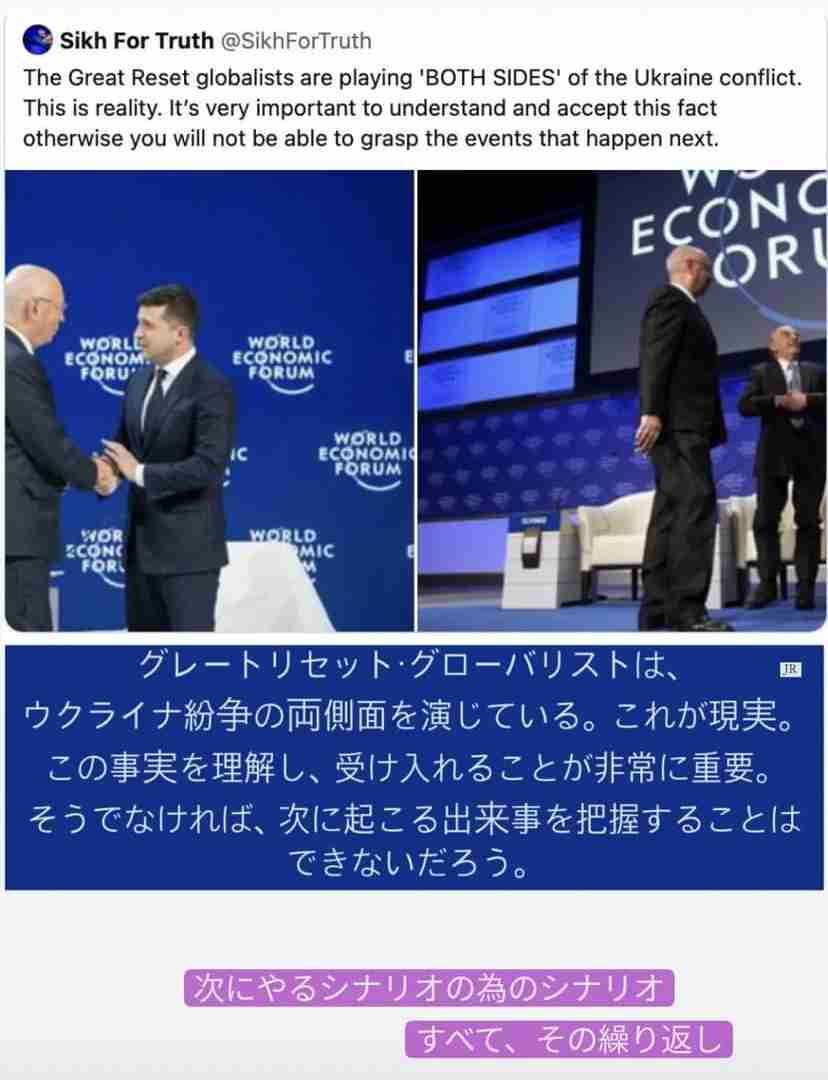This screenshot has height=1080, width=828.
Task: Tap the purple caption 次にやるシナリオの為のシナリオ
Action: [428, 988]
